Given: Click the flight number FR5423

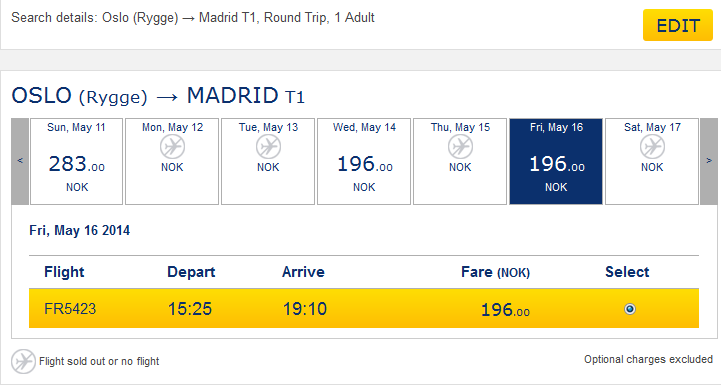Looking at the screenshot, I should (70, 309).
